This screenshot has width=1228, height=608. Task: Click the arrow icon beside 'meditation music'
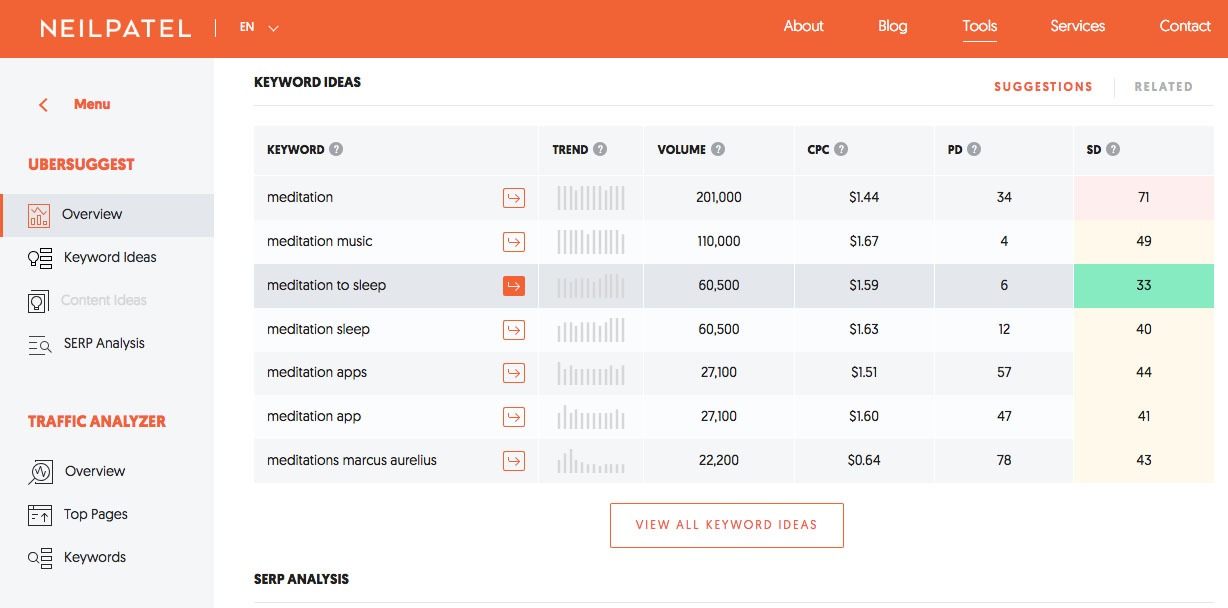point(513,241)
